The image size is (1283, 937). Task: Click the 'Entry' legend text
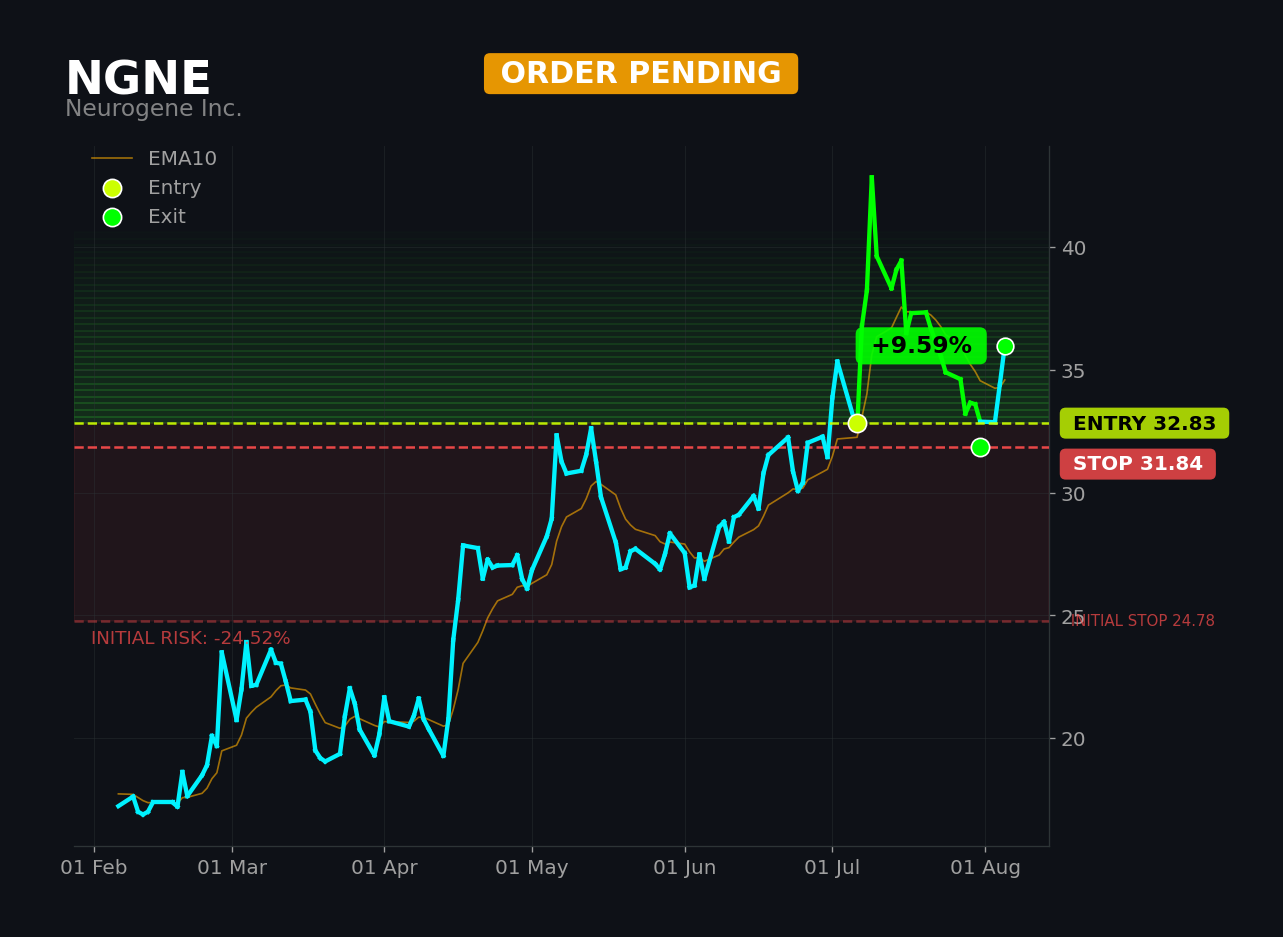click(x=175, y=188)
